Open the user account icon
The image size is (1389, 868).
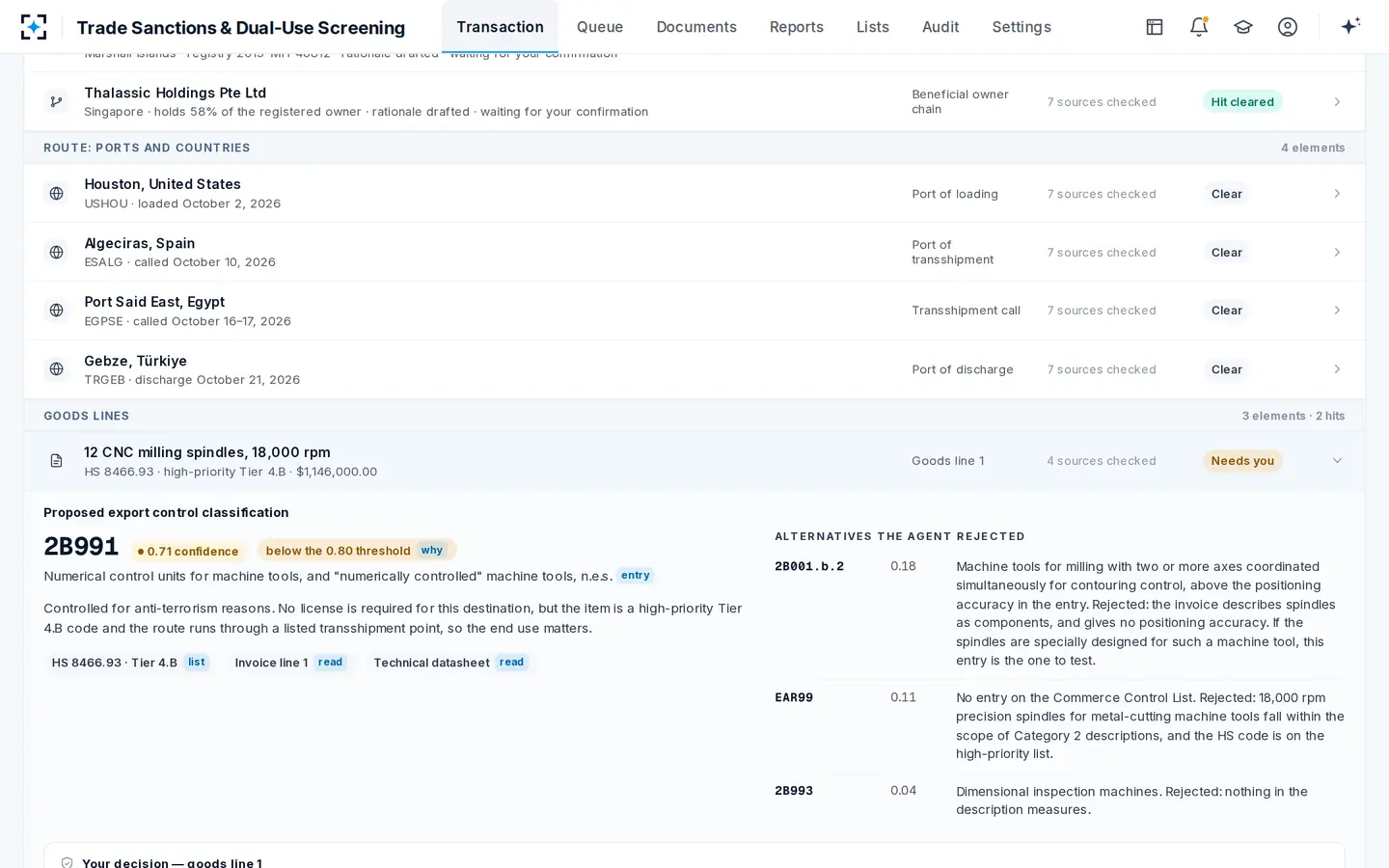tap(1288, 27)
